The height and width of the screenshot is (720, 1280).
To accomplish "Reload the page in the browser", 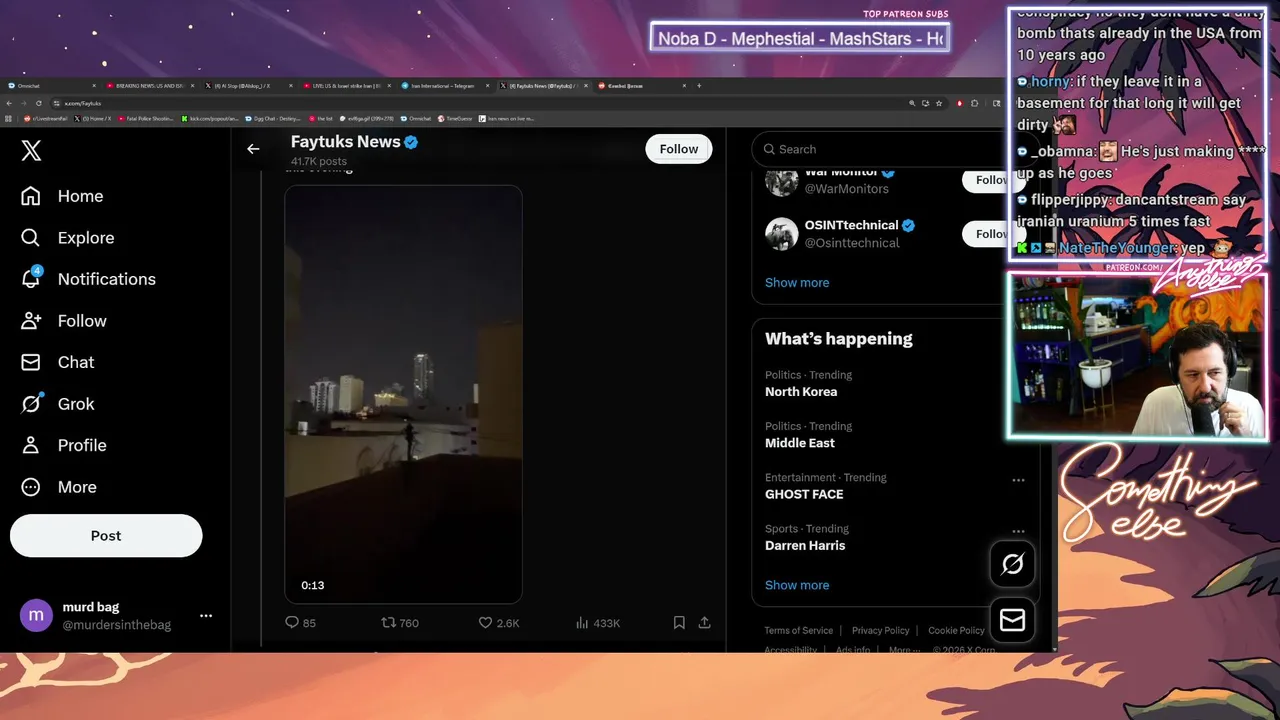I will click(x=39, y=103).
